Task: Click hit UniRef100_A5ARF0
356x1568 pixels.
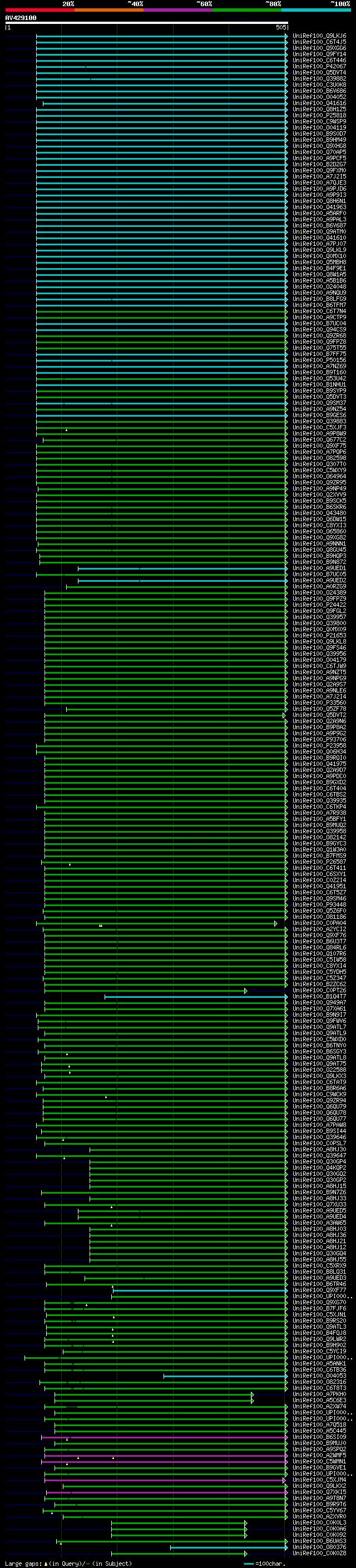Action: click(x=319, y=213)
